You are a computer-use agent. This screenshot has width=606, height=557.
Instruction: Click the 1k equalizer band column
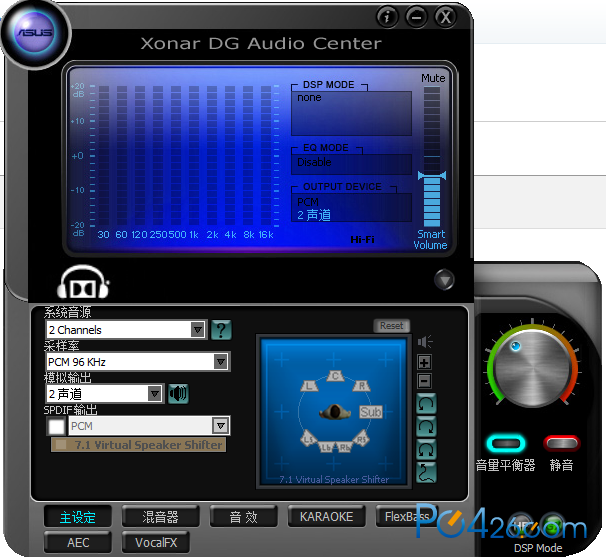[194, 155]
